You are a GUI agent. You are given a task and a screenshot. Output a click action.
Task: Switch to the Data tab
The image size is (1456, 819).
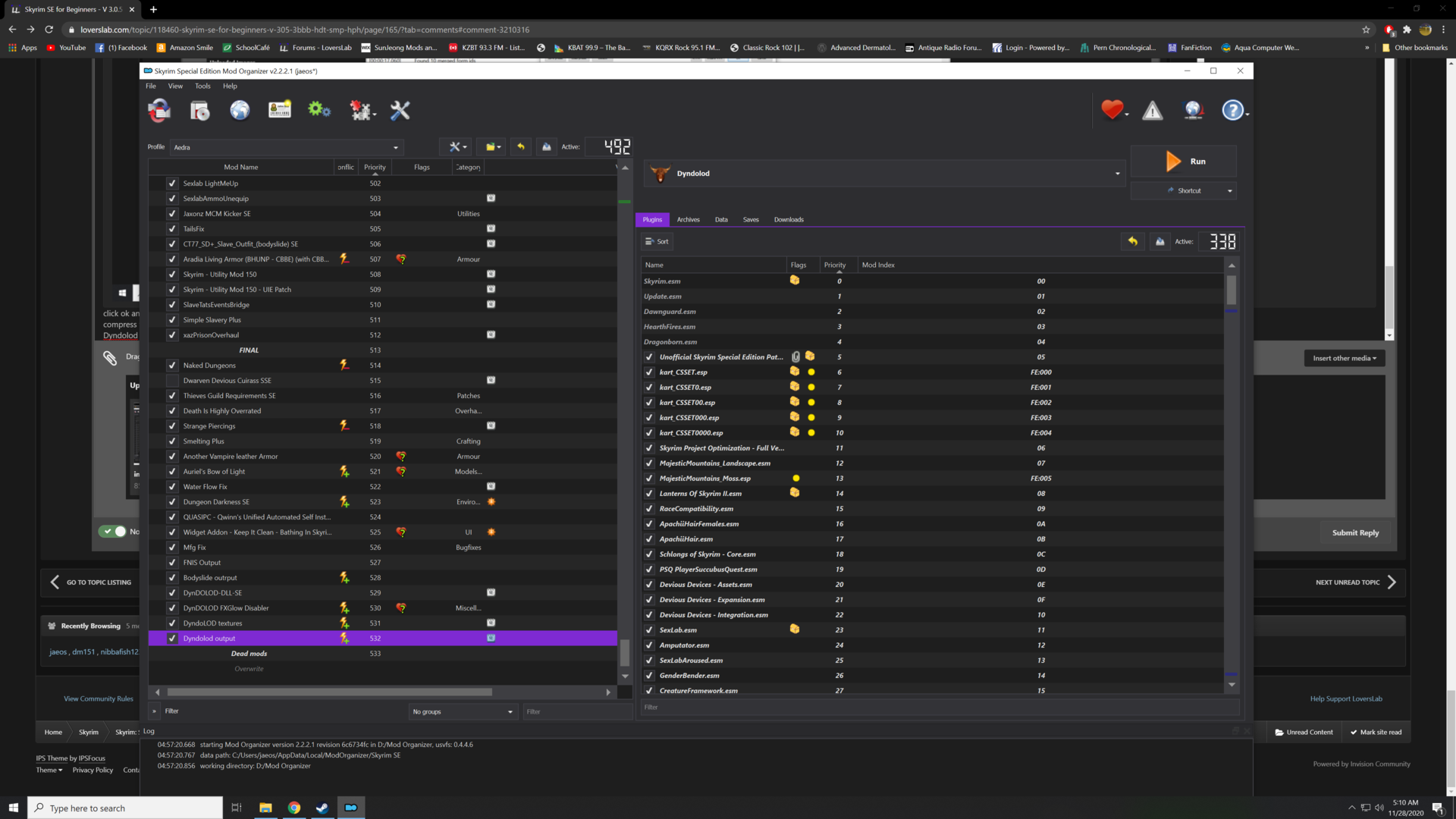tap(721, 220)
